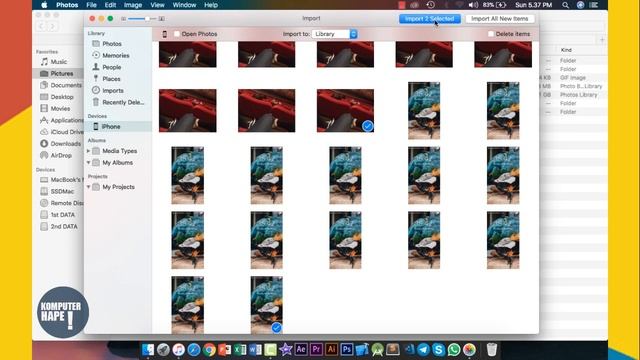Open Safari from the Dock
Viewport: 640px width, 360px height.
pyautogui.click(x=194, y=349)
